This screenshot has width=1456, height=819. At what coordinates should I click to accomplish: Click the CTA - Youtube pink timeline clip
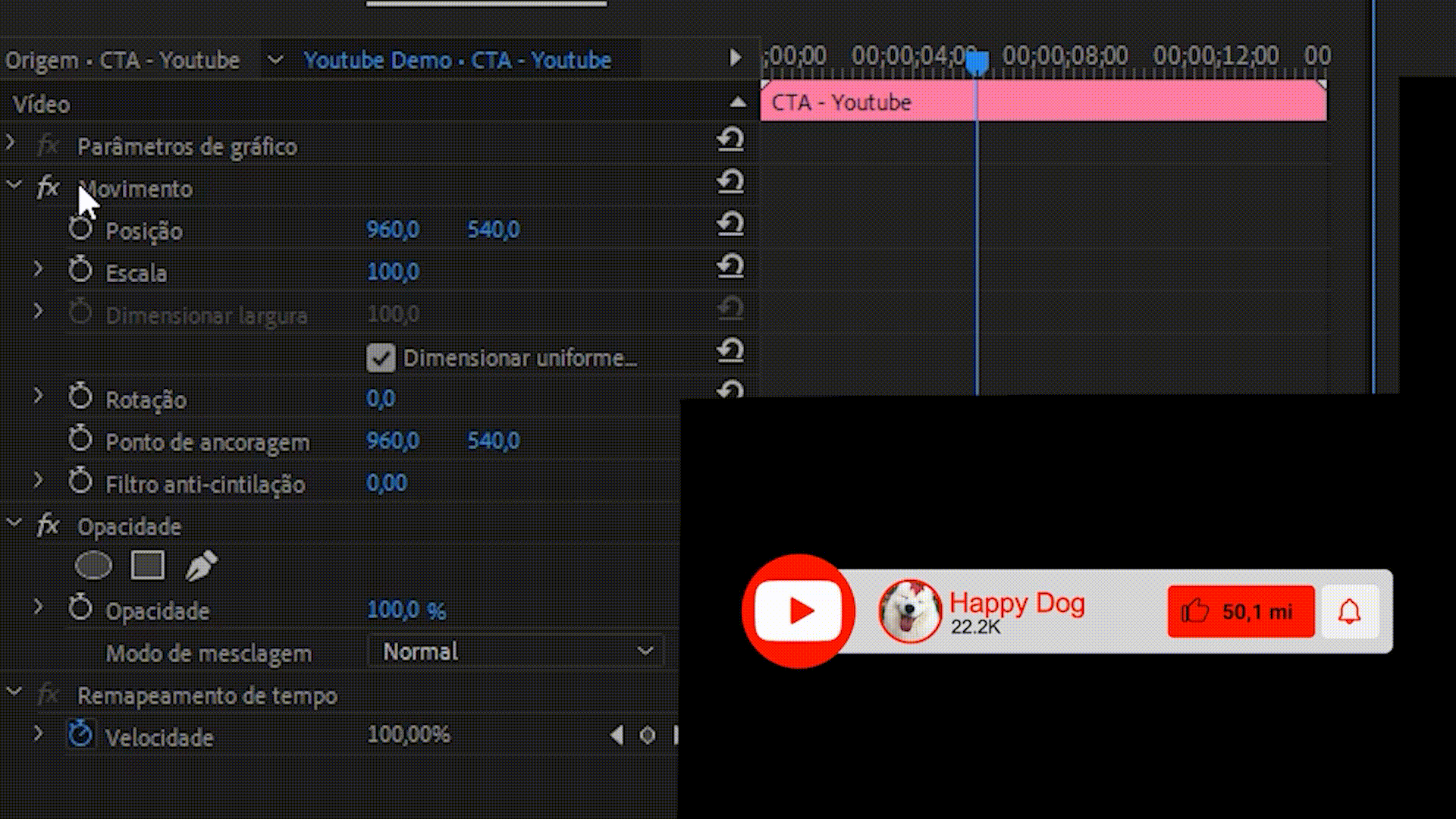pos(1137,102)
